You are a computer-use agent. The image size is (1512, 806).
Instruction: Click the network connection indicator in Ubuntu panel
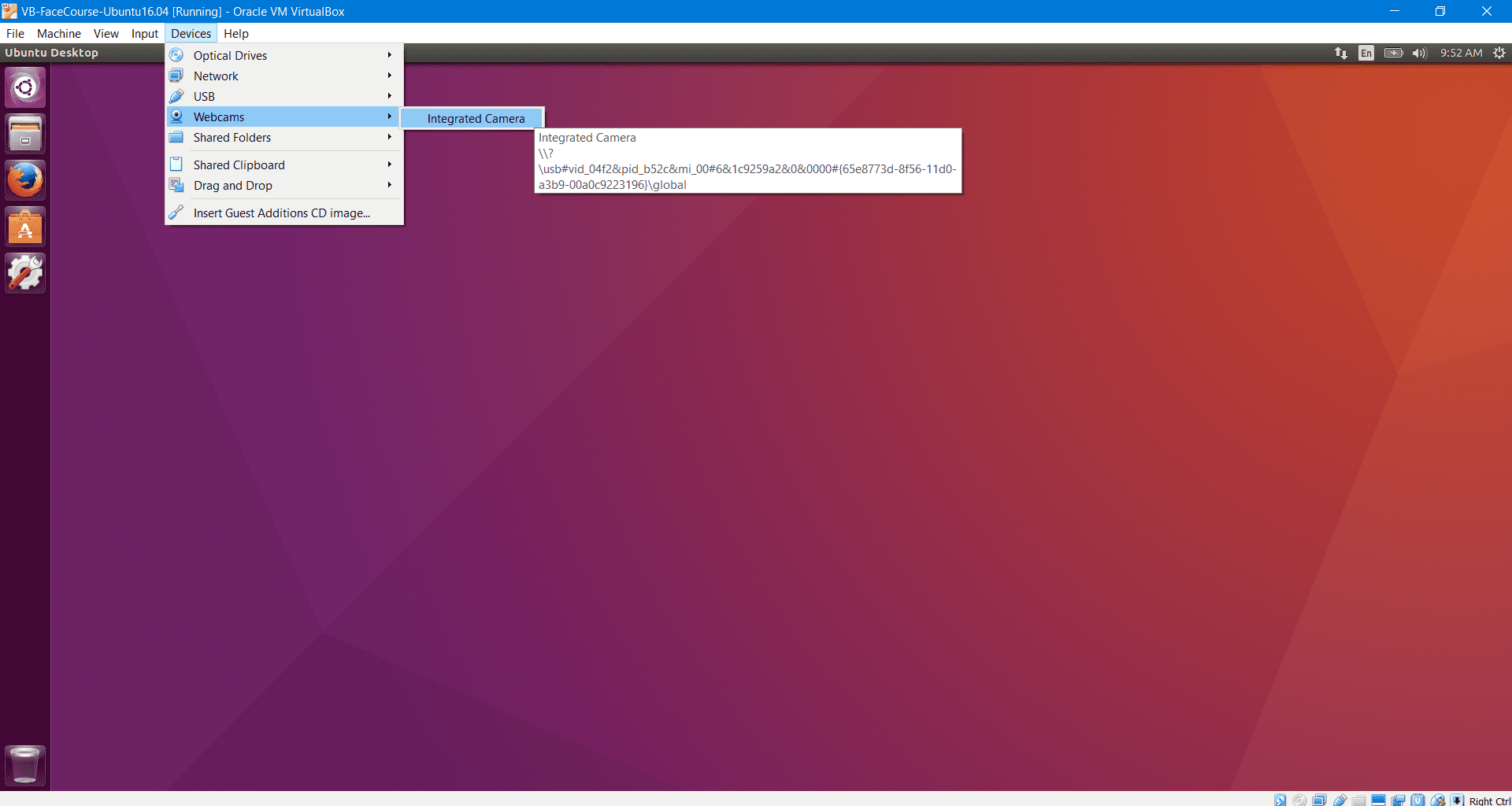pyautogui.click(x=1340, y=53)
